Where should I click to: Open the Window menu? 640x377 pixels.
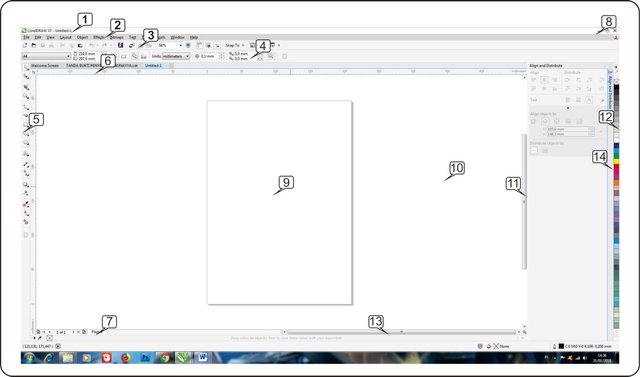[177, 37]
